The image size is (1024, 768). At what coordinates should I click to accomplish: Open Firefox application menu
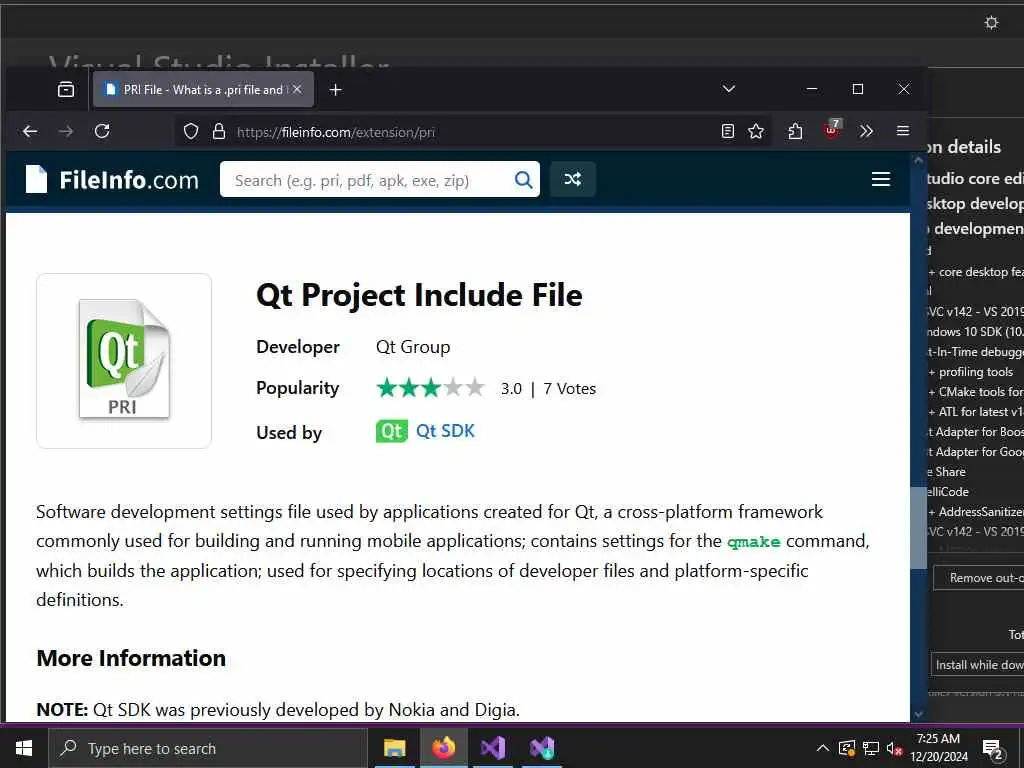point(903,131)
